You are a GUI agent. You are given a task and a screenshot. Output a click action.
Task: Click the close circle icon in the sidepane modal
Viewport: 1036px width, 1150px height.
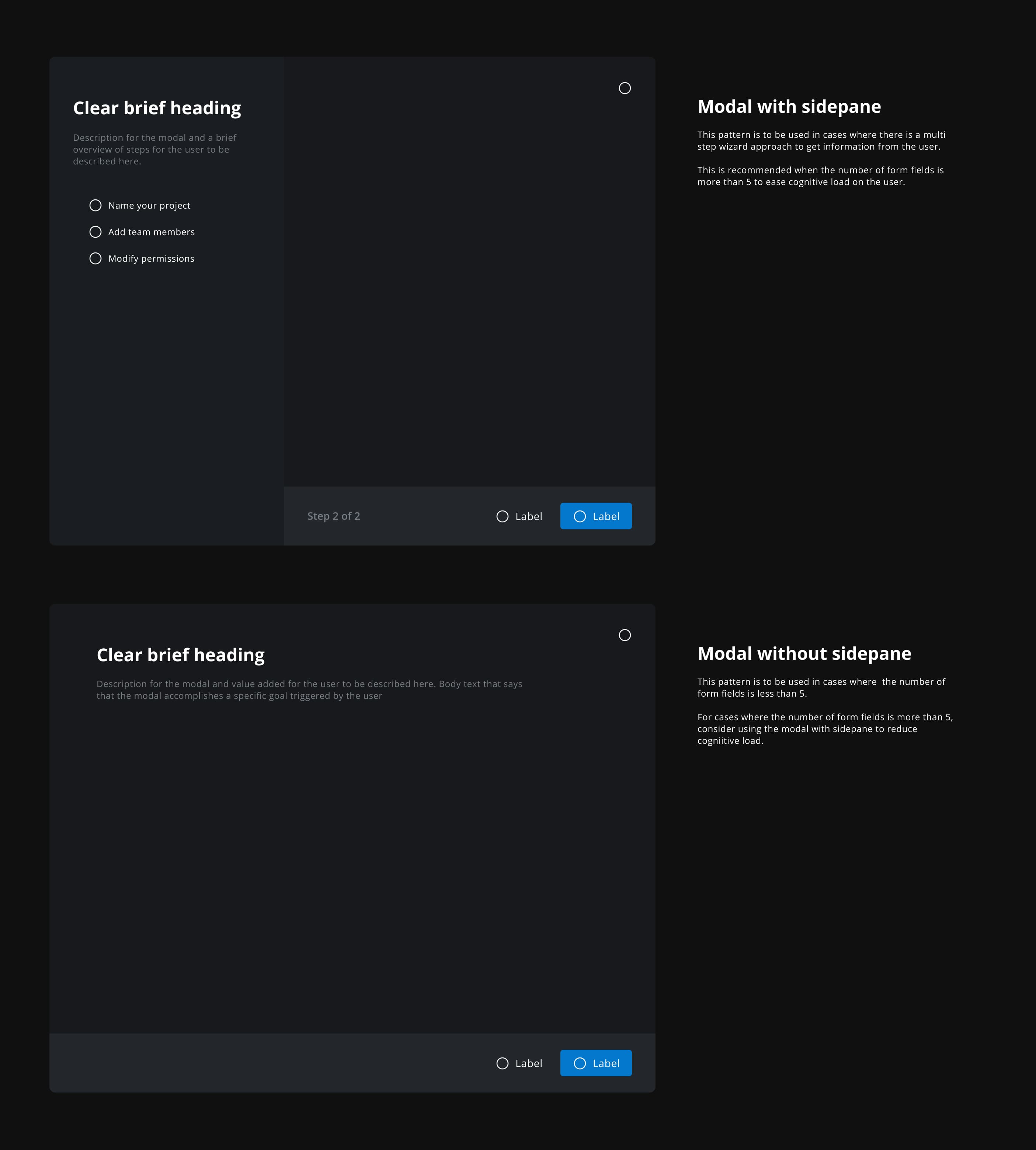coord(625,88)
